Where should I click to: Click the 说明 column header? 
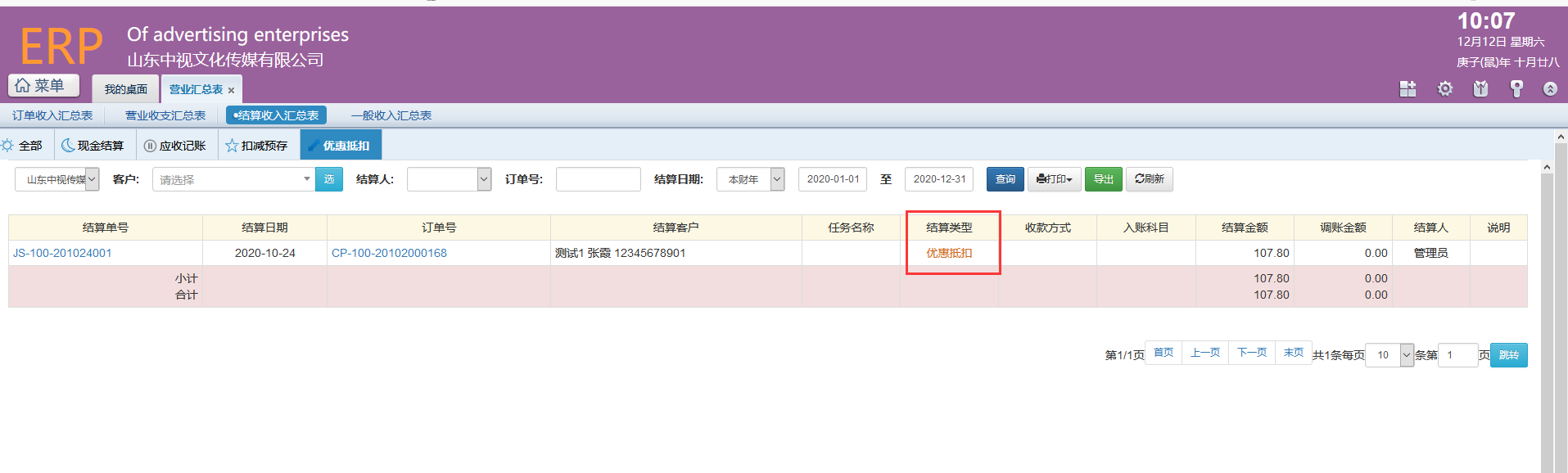(1498, 227)
